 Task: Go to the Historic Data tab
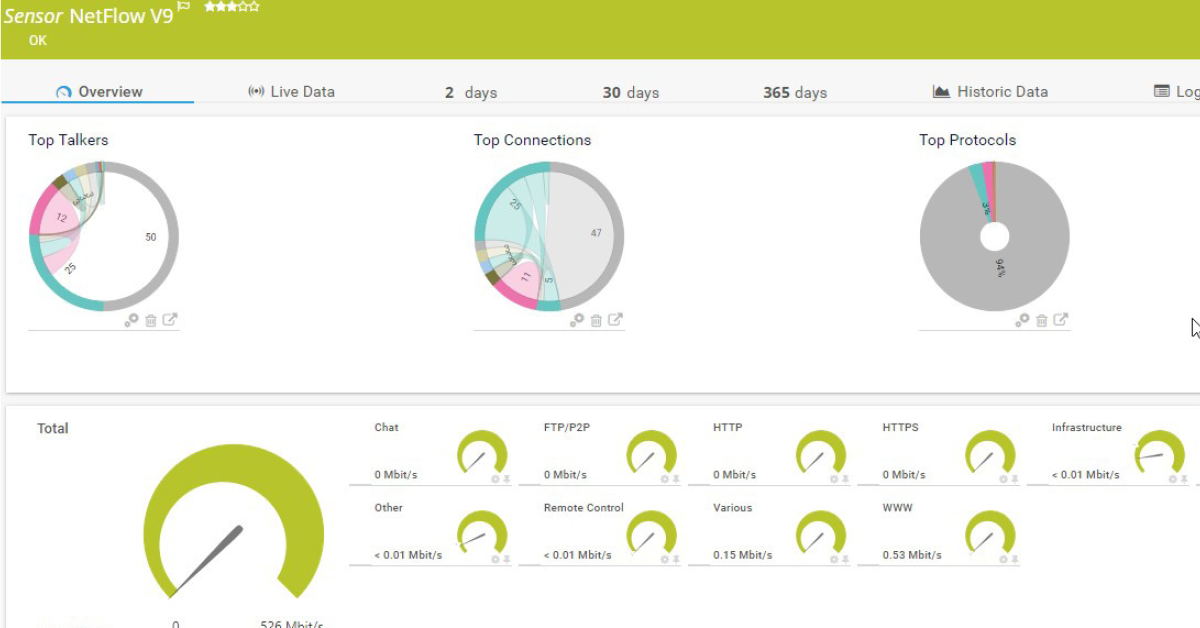coord(991,92)
